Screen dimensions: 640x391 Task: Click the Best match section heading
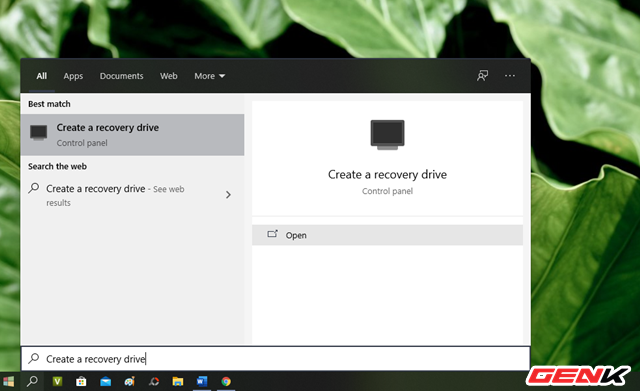point(49,104)
